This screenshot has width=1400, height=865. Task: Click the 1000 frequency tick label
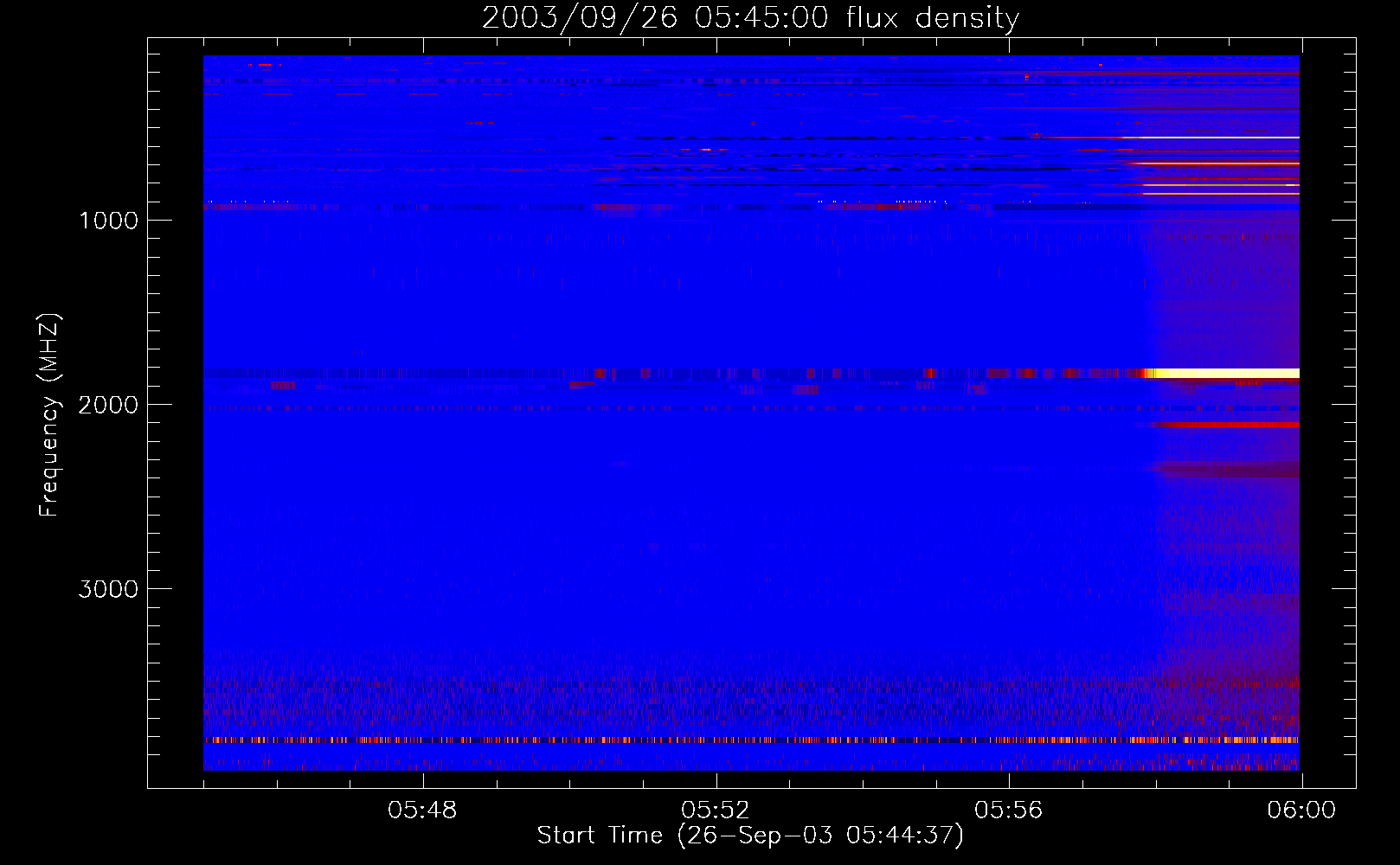[108, 221]
